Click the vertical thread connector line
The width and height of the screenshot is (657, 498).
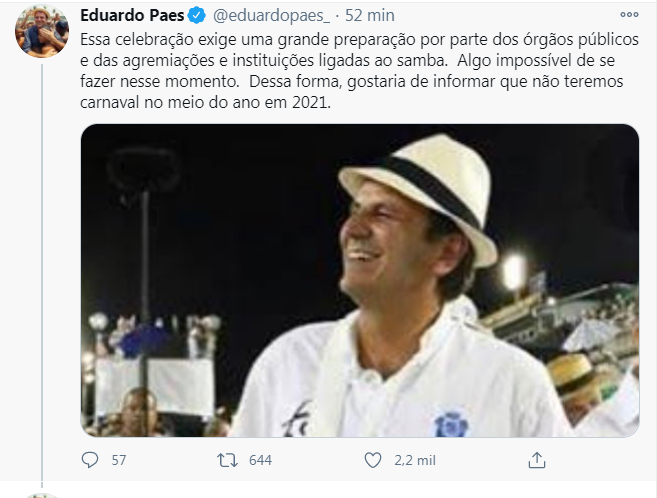click(x=42, y=272)
